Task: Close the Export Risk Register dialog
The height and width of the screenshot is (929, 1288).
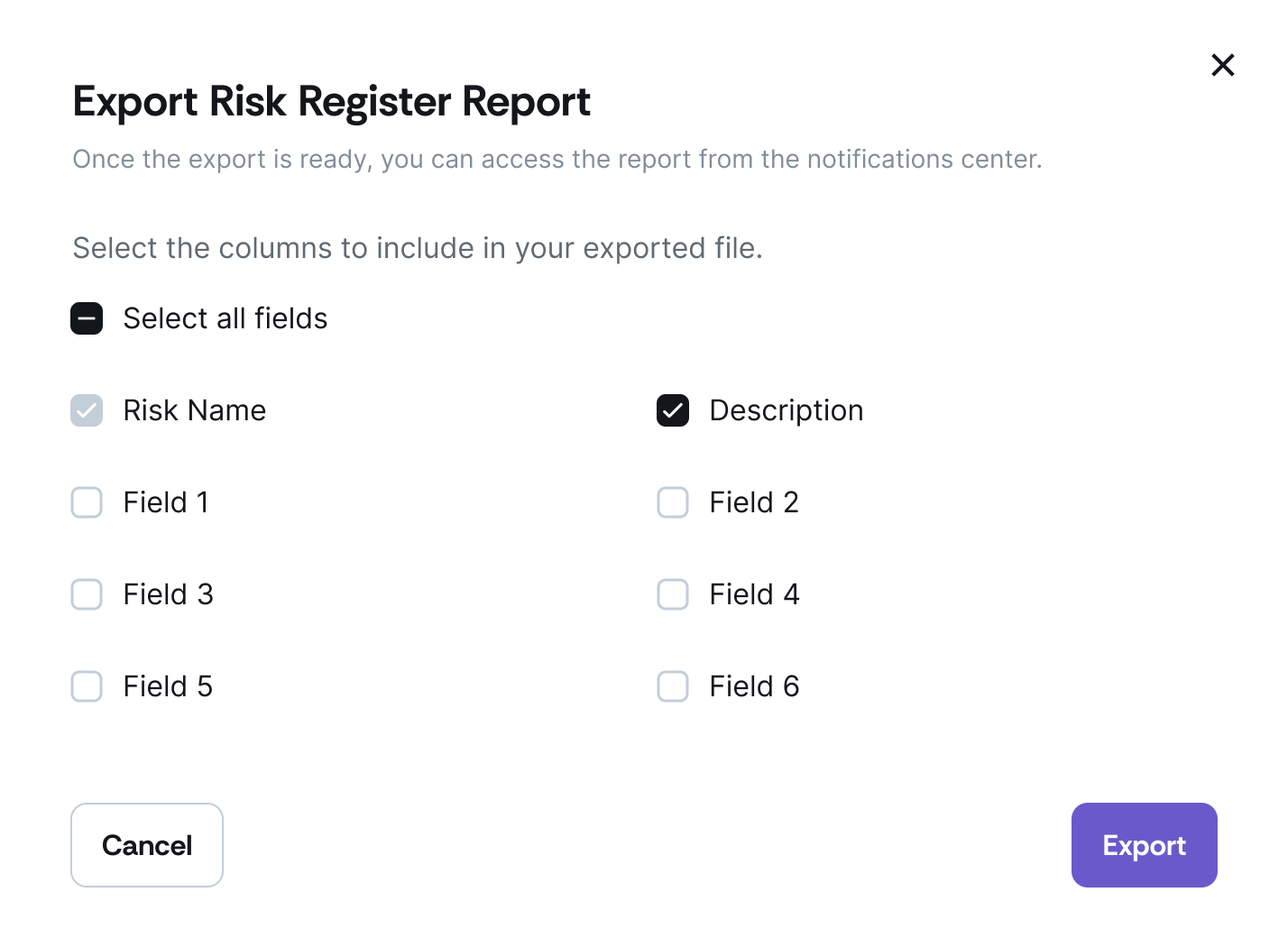Action: click(1223, 65)
